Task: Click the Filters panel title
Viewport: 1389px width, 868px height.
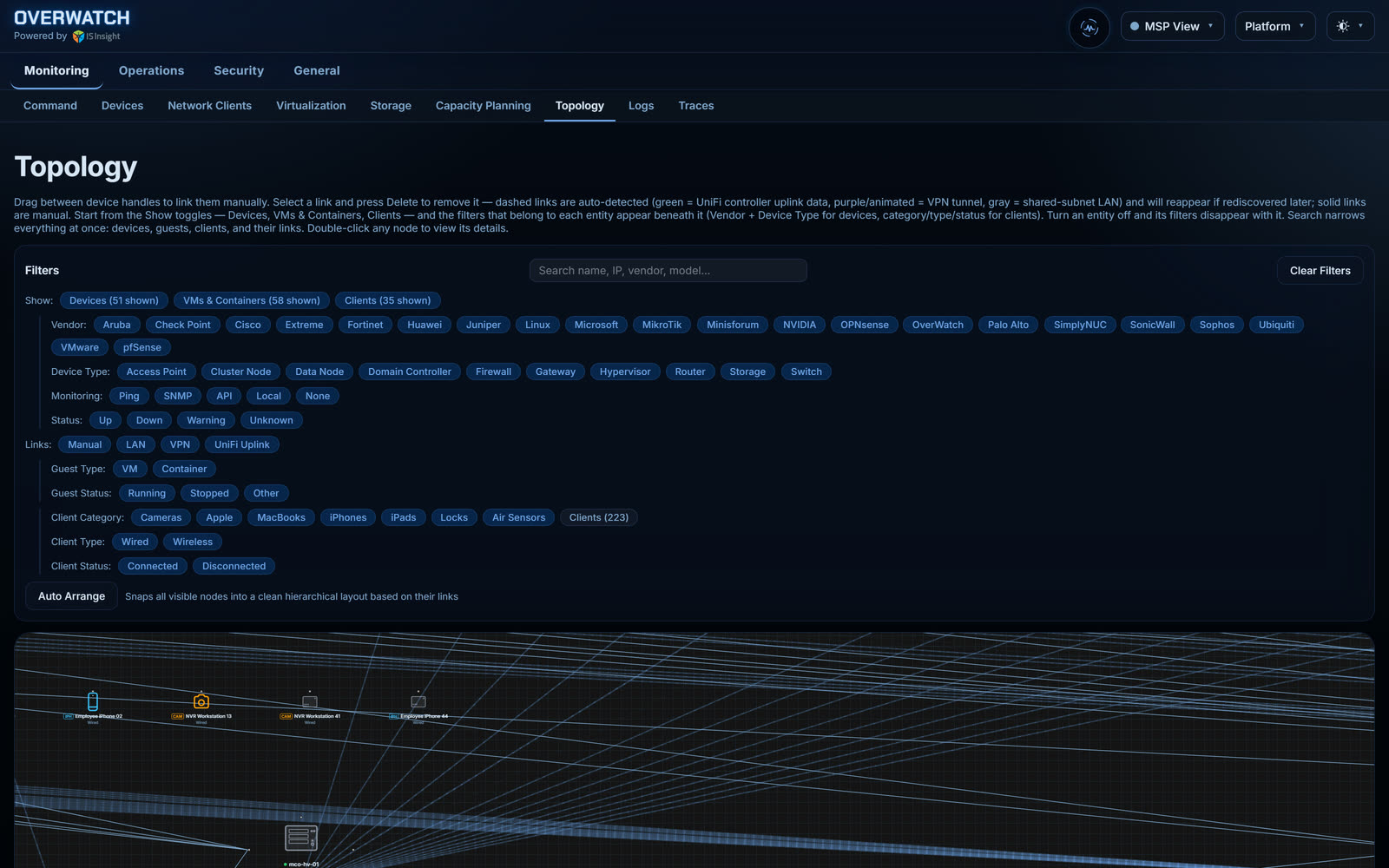Action: [42, 271]
